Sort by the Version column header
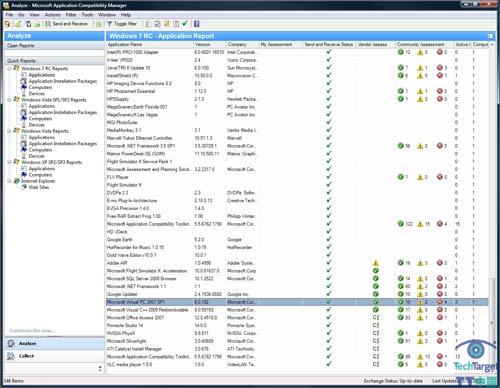500x388 pixels. (x=210, y=44)
